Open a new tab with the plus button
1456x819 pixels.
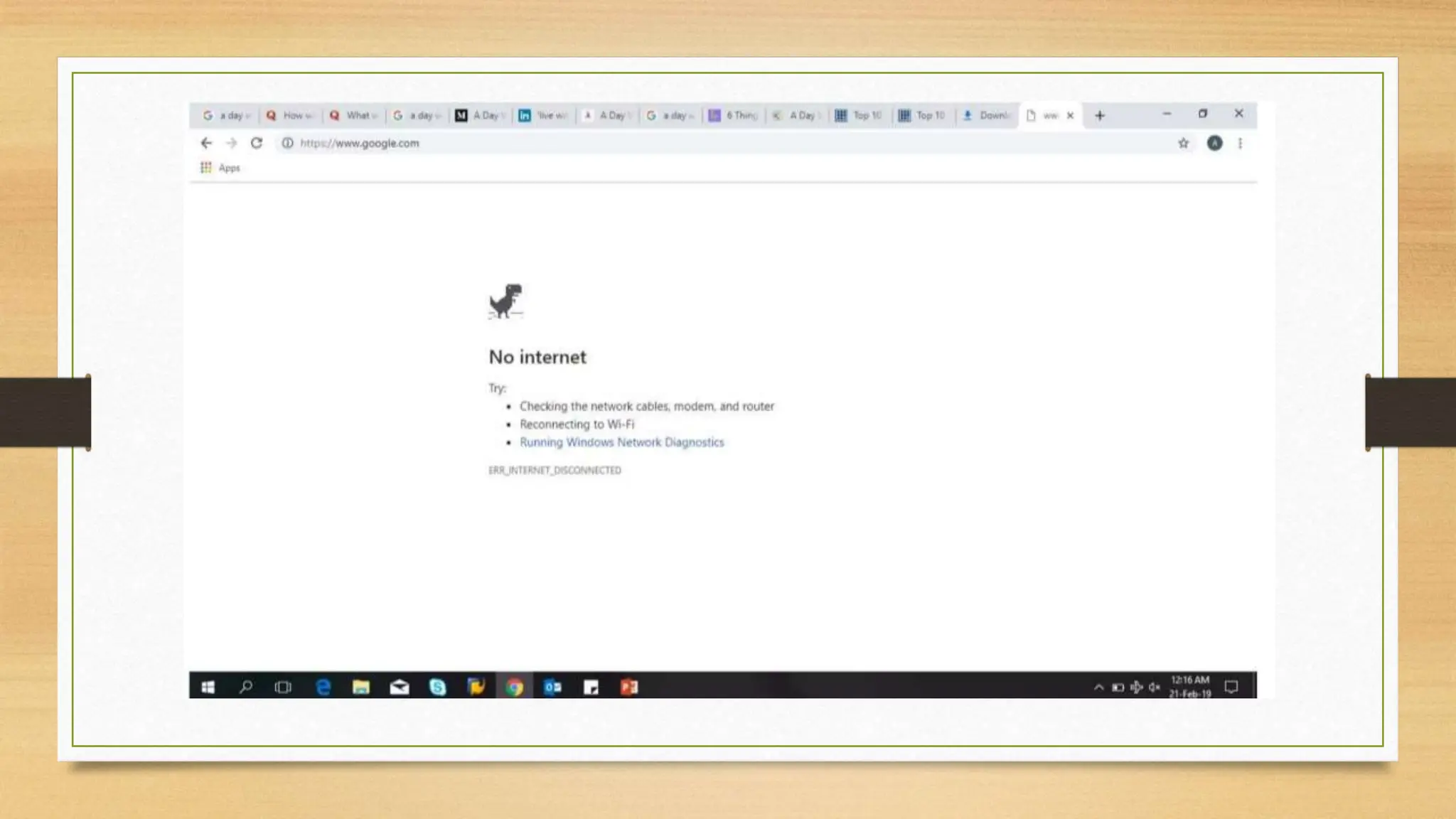(x=1100, y=115)
